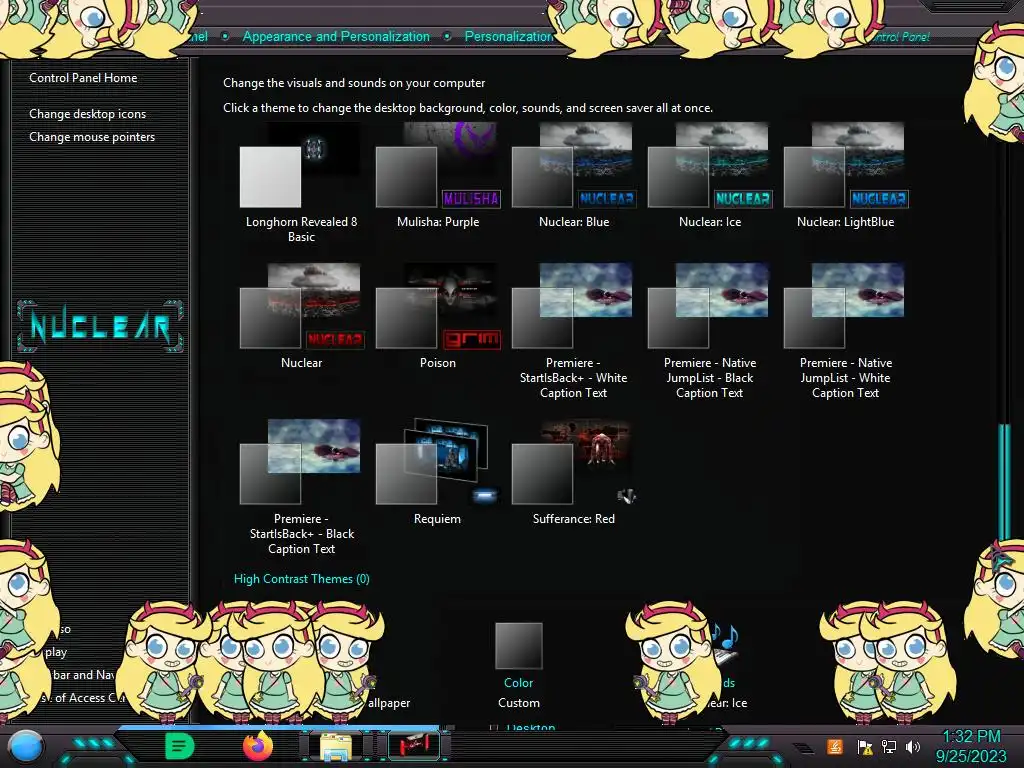Select the Requiem theme
Screen dimensions: 1024x768
coord(438,473)
